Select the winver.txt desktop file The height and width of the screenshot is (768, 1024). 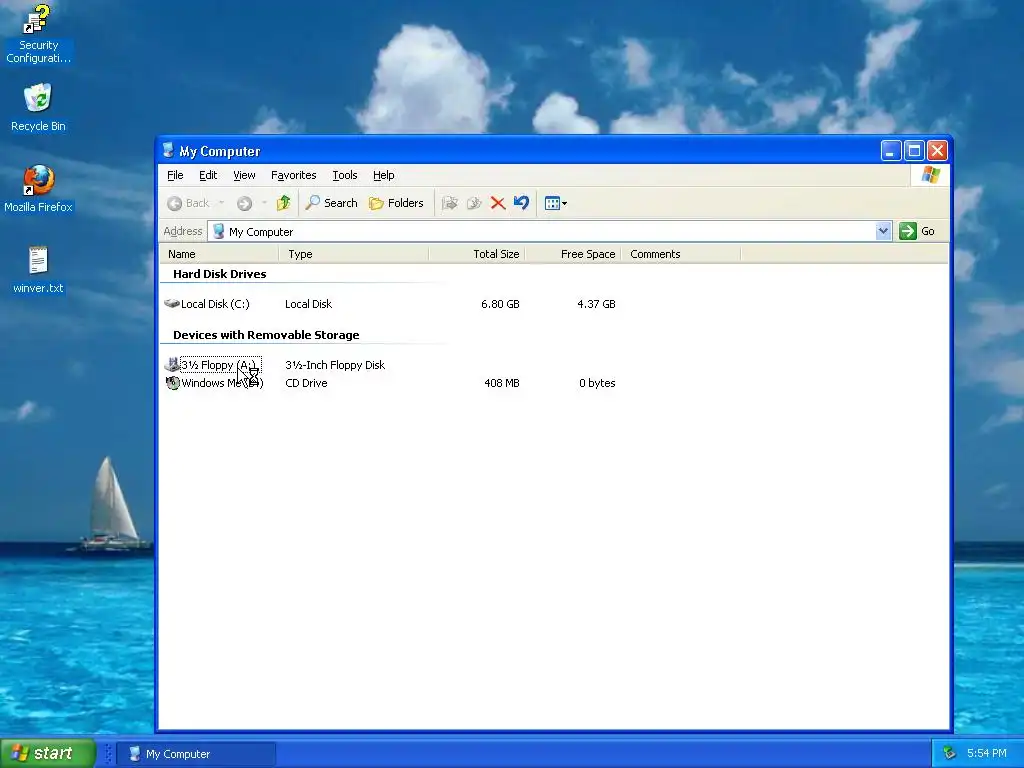point(38,270)
